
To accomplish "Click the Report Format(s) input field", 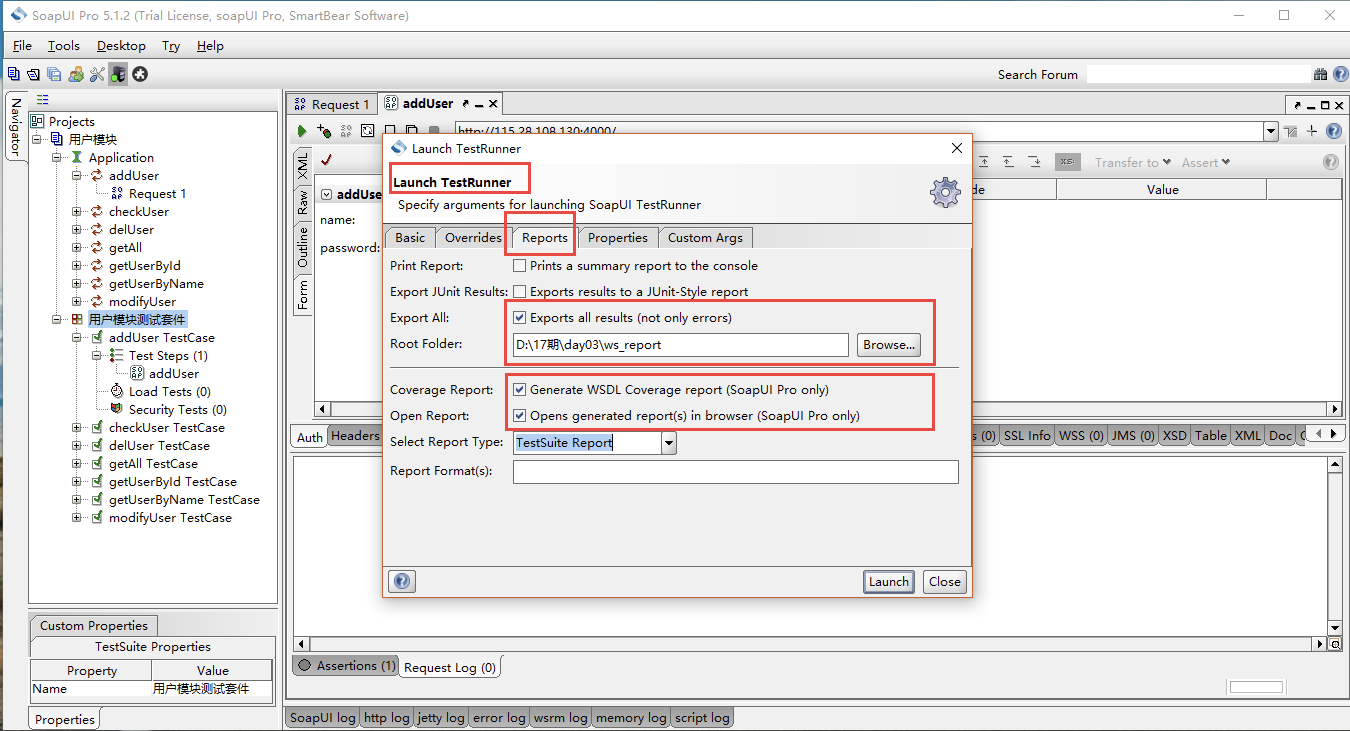I will pyautogui.click(x=735, y=471).
